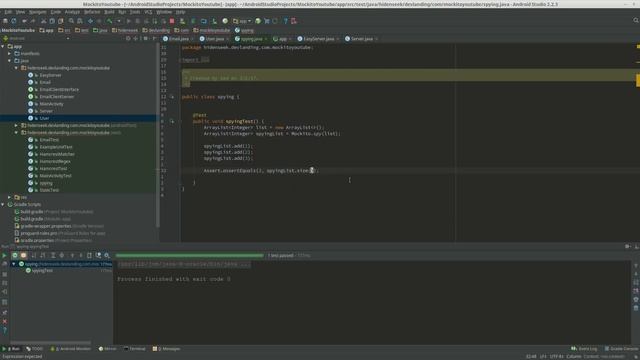Open the Edit menu
Image resolution: width=640 pixels, height=360 pixels.
point(8,12)
